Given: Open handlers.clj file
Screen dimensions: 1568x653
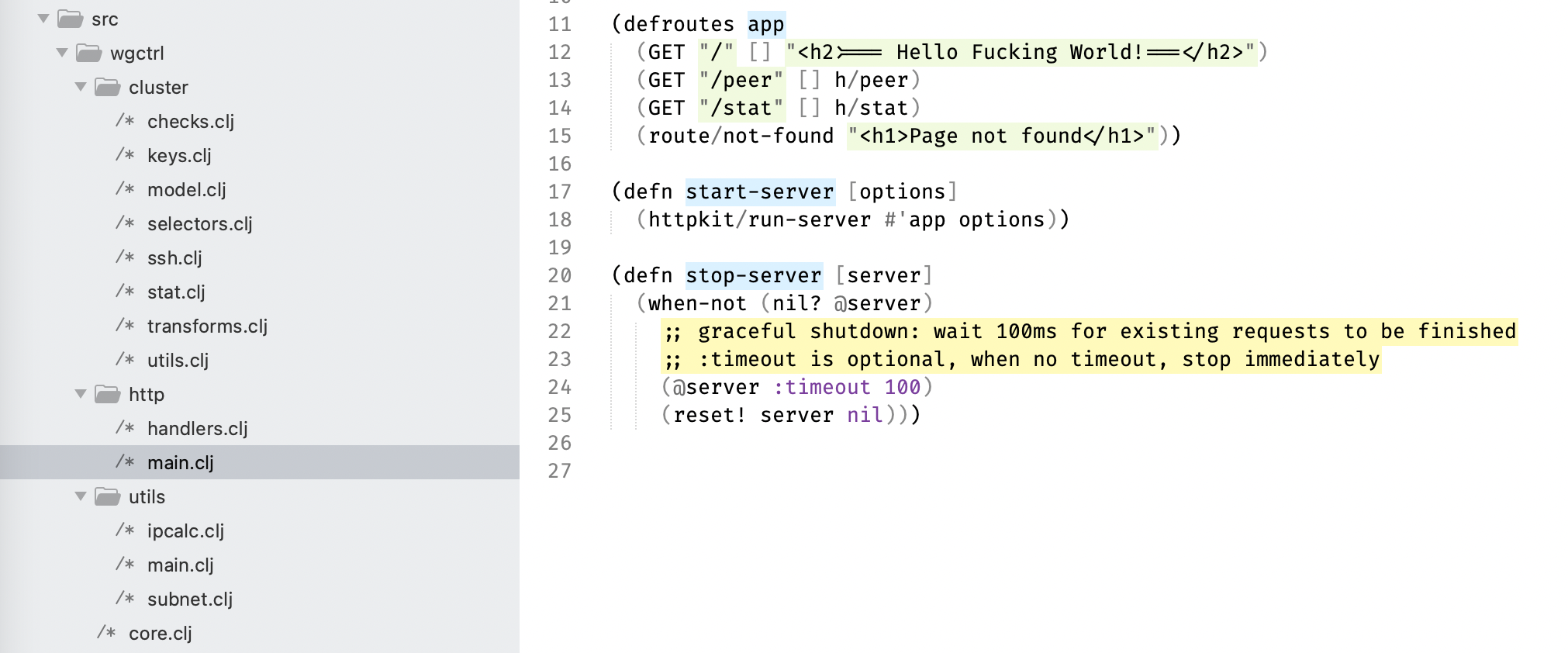Looking at the screenshot, I should pos(198,429).
